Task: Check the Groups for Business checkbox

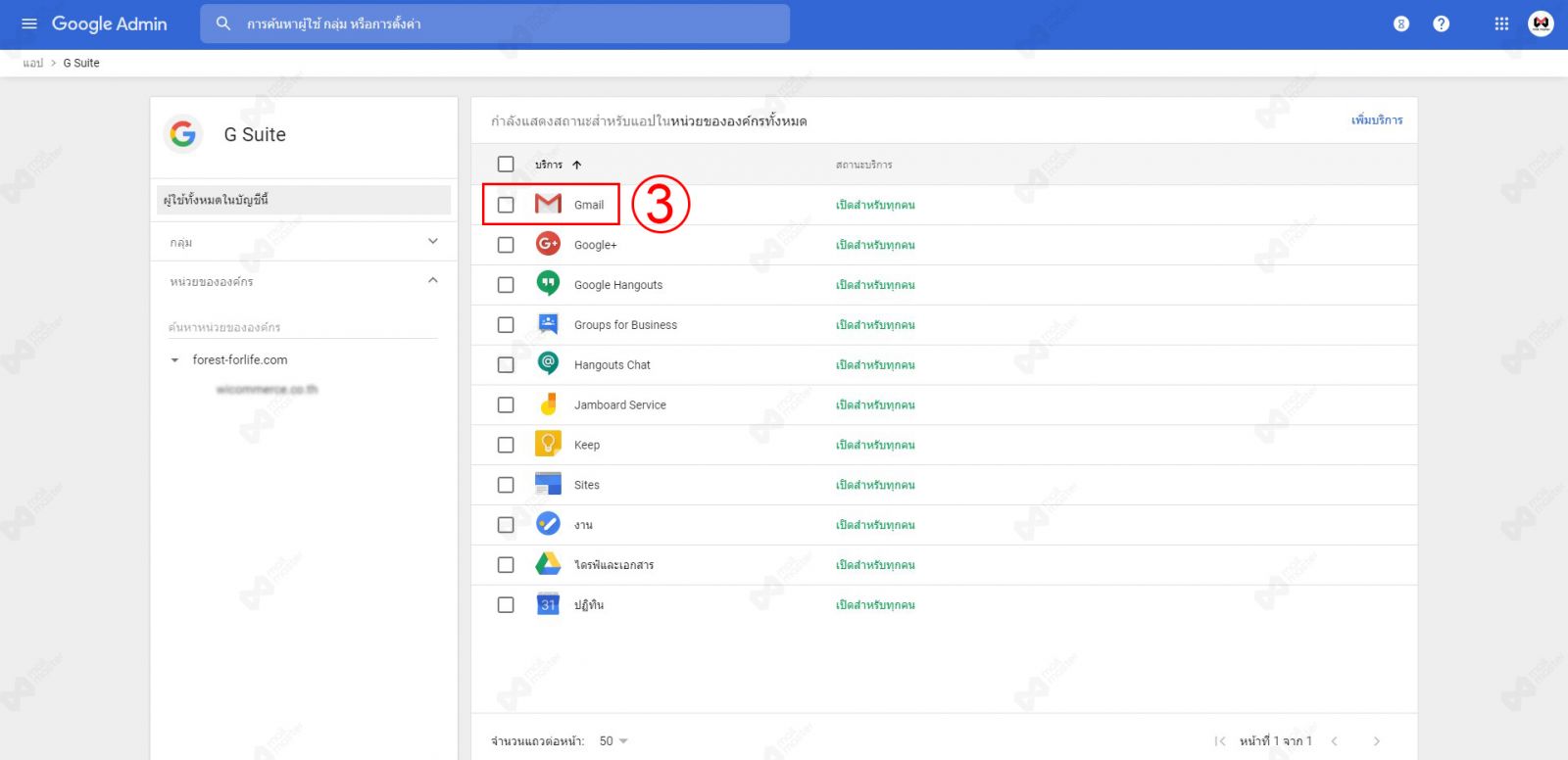Action: pos(506,325)
